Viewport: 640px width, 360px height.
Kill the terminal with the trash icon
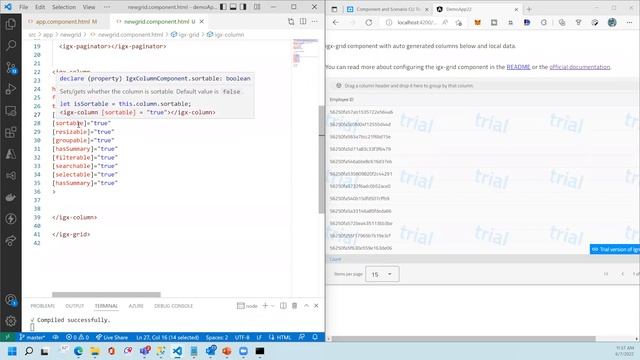[294, 306]
